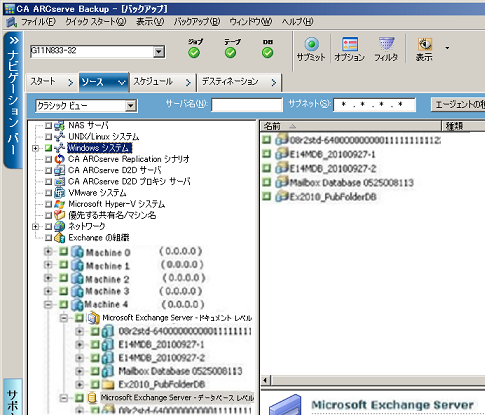
Task: Switch to the スケジュール tab
Action: point(163,82)
